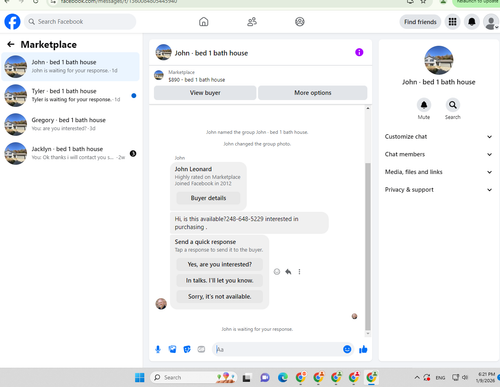The width and height of the screenshot is (500, 387).
Task: Open Jacklyn - bed 1 bath house conversation
Action: click(70, 153)
